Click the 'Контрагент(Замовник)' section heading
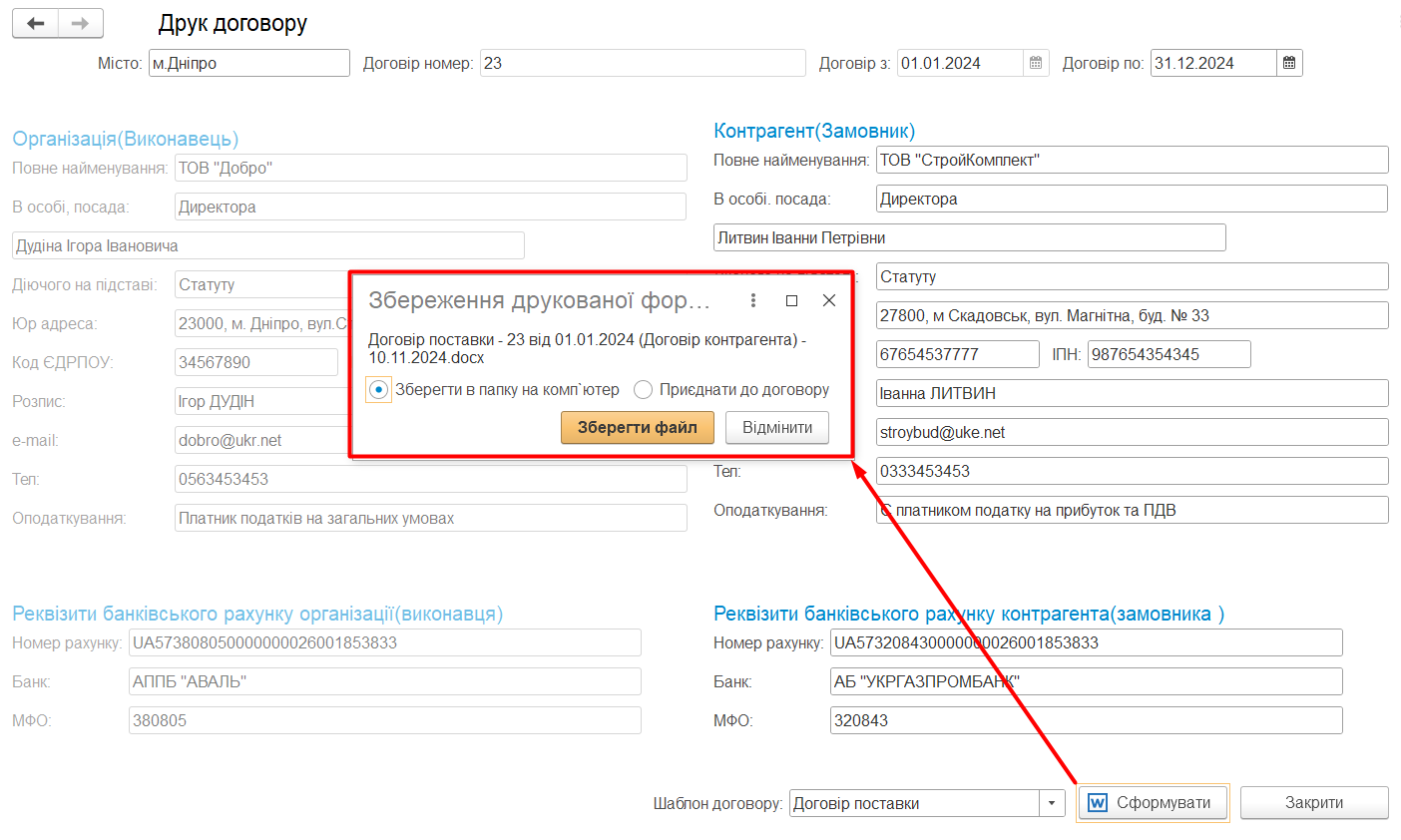The image size is (1401, 840). coord(814,131)
